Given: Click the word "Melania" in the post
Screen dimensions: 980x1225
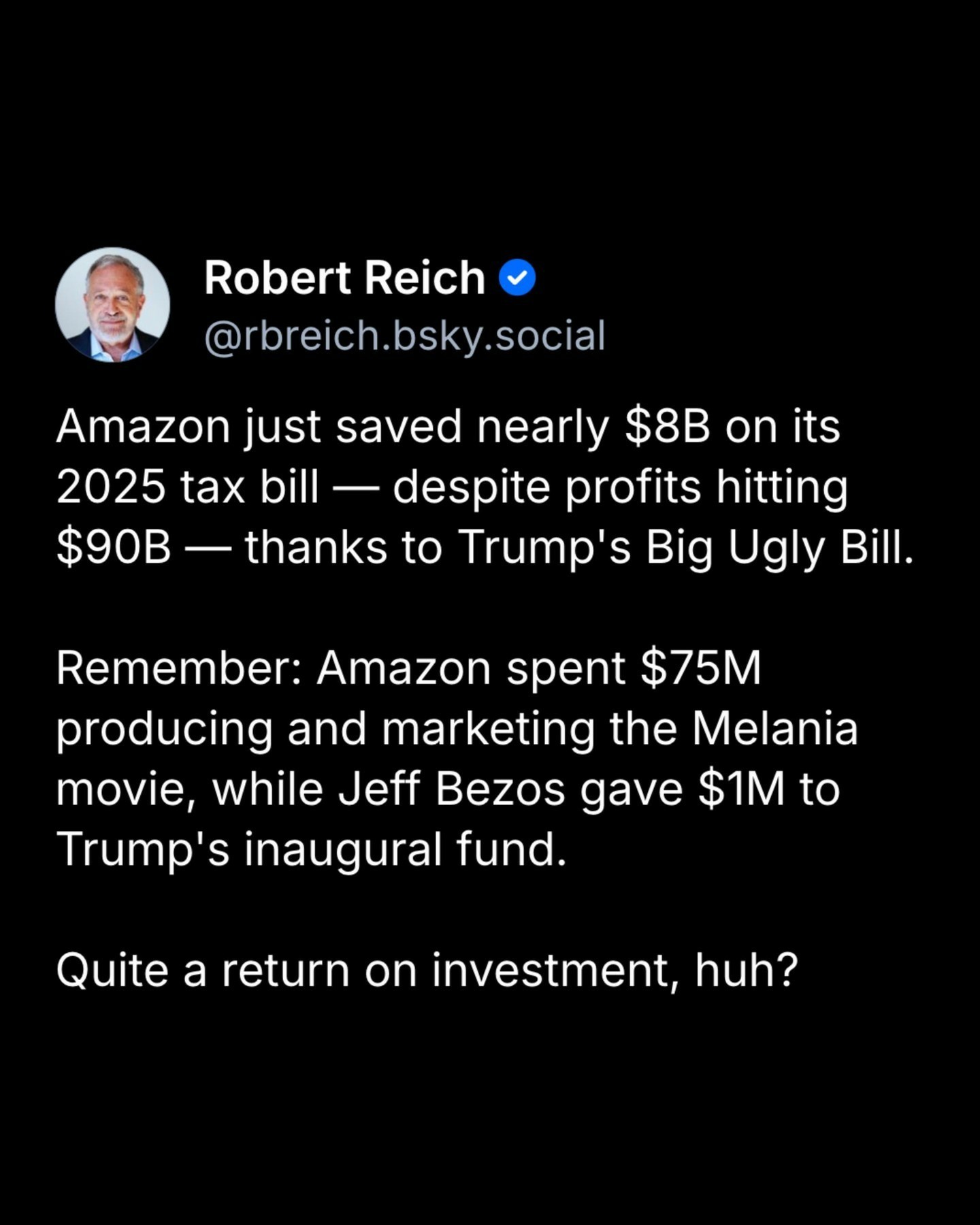Looking at the screenshot, I should pyautogui.click(x=775, y=729).
